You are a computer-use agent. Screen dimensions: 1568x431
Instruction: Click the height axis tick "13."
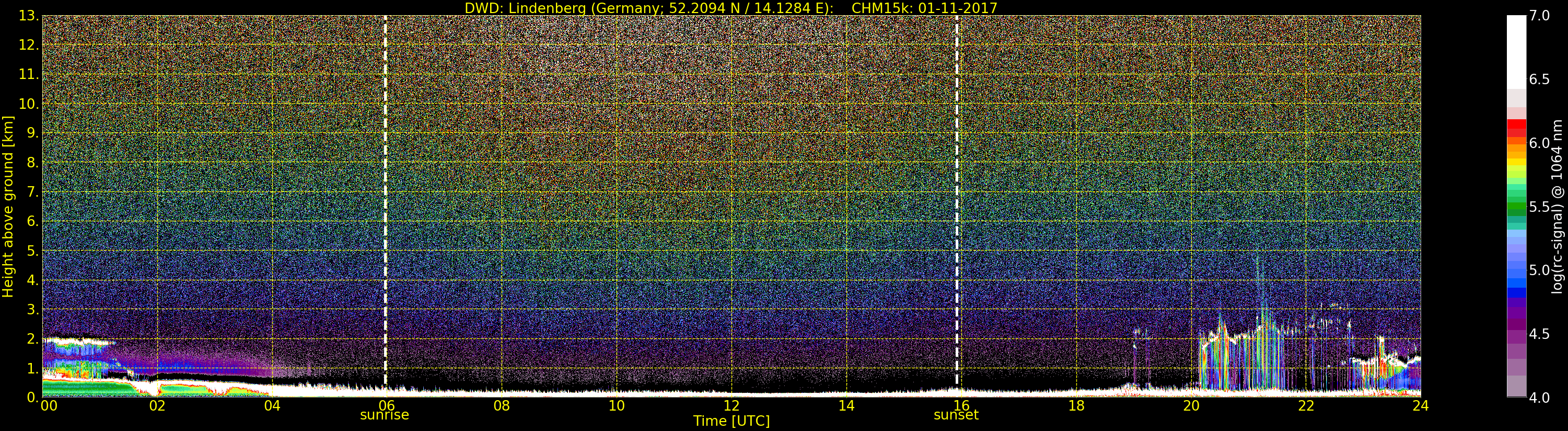[29, 16]
